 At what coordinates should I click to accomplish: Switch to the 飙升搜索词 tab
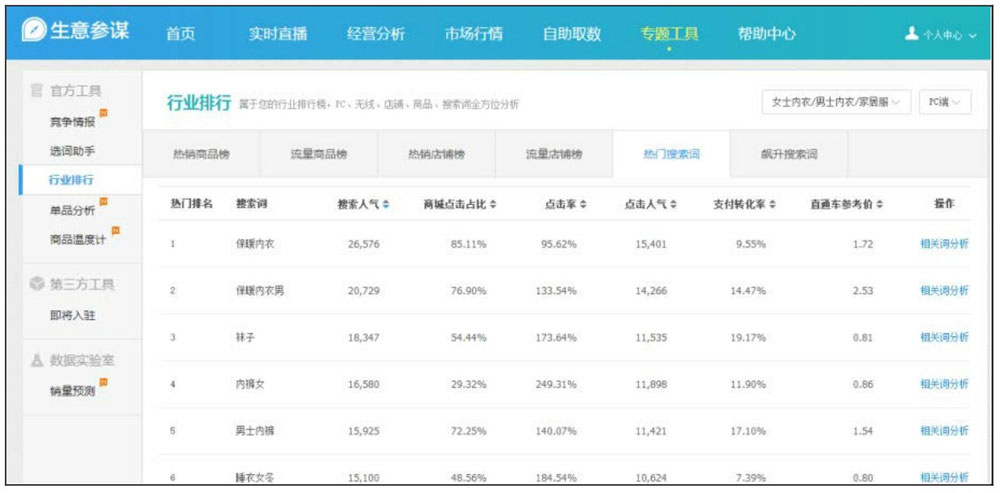[788, 155]
